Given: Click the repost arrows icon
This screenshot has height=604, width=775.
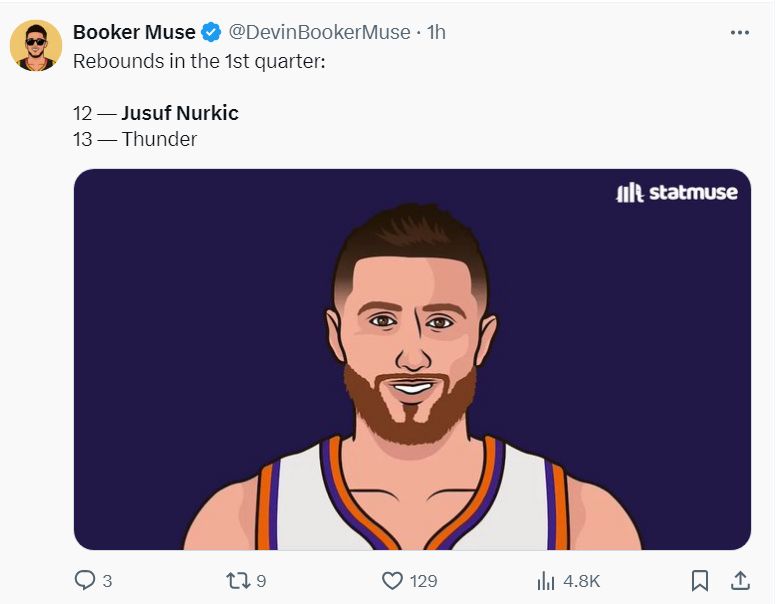Looking at the screenshot, I should pyautogui.click(x=237, y=580).
